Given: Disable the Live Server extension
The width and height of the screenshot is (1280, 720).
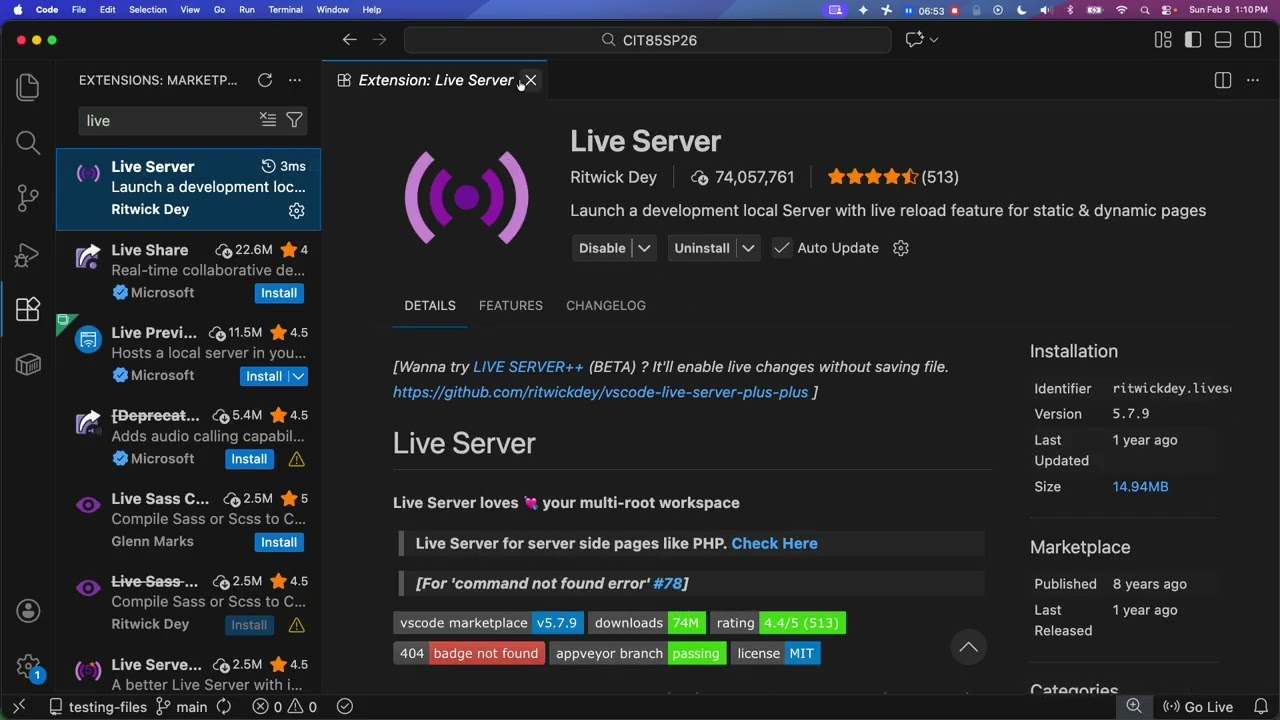Looking at the screenshot, I should click(602, 248).
